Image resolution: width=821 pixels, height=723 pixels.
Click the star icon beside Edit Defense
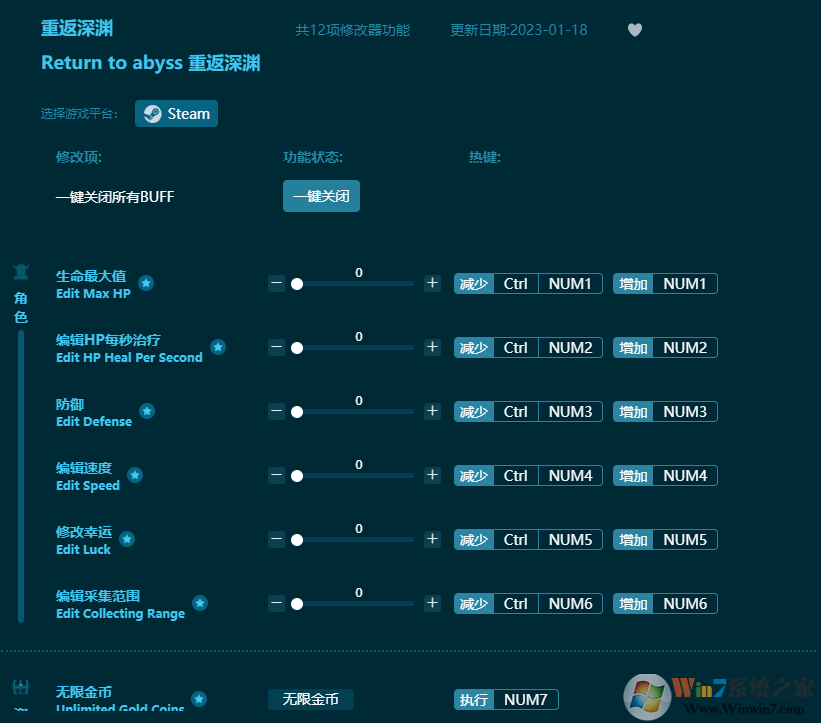pos(147,411)
